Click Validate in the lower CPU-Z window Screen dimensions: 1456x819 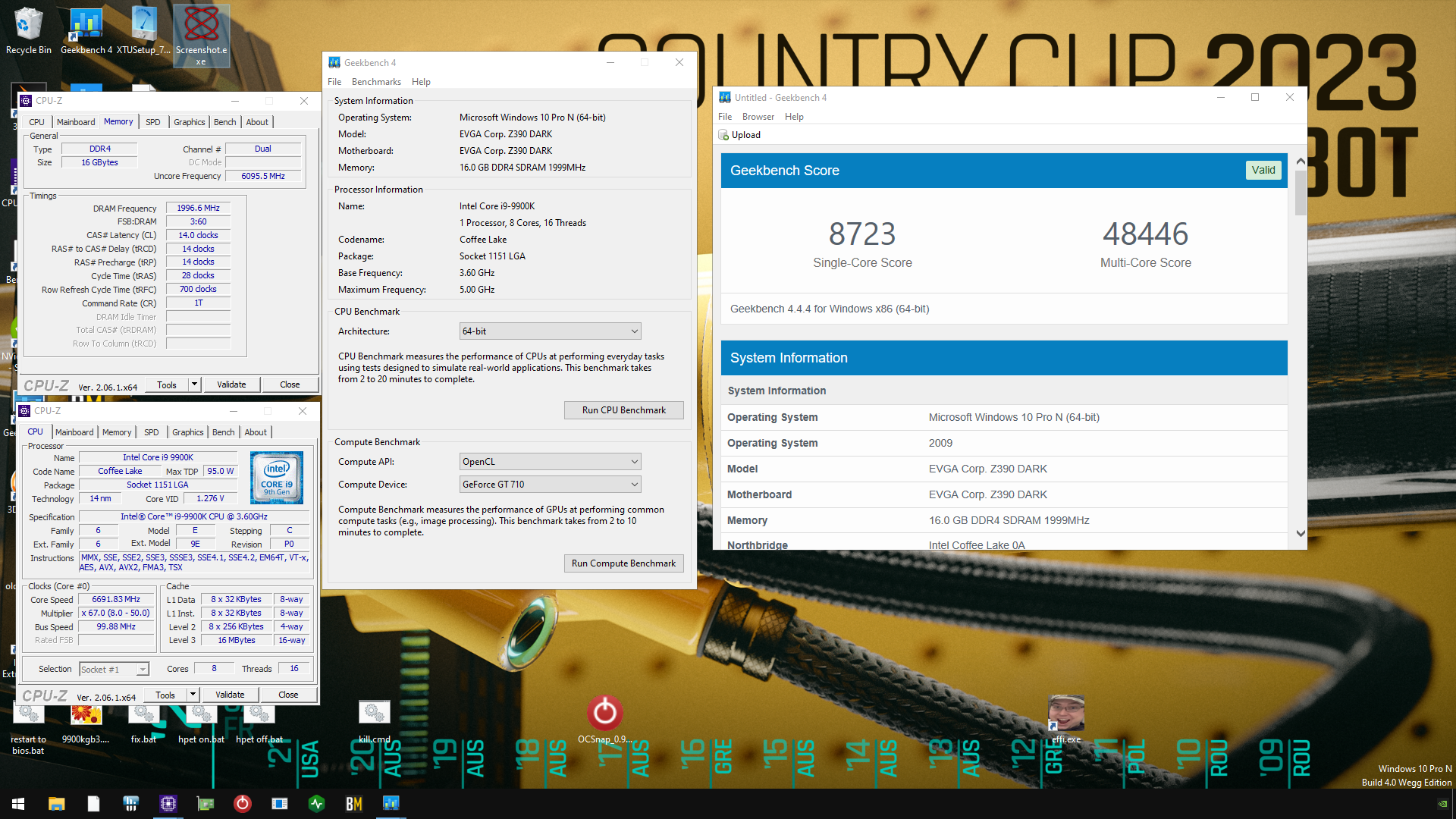tap(230, 695)
